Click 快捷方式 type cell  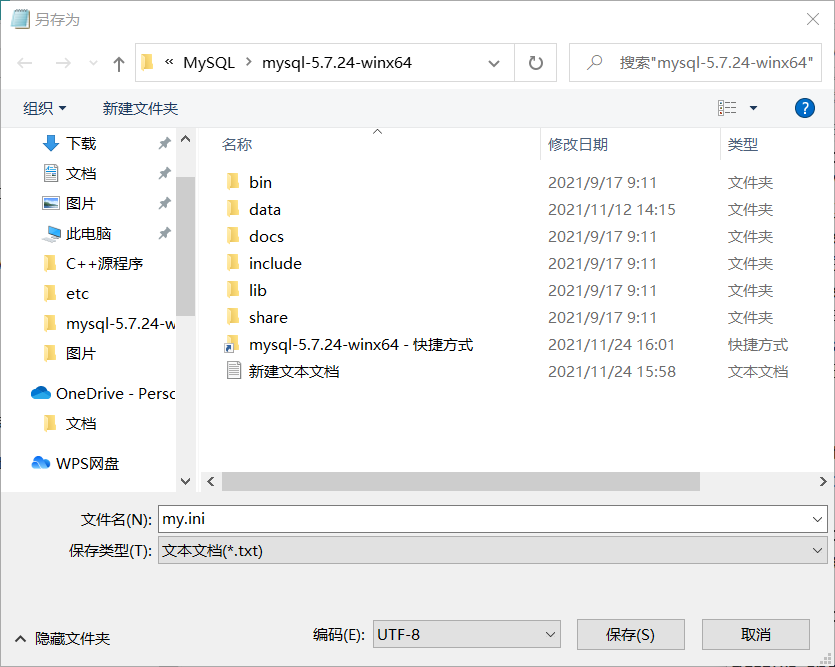(758, 344)
